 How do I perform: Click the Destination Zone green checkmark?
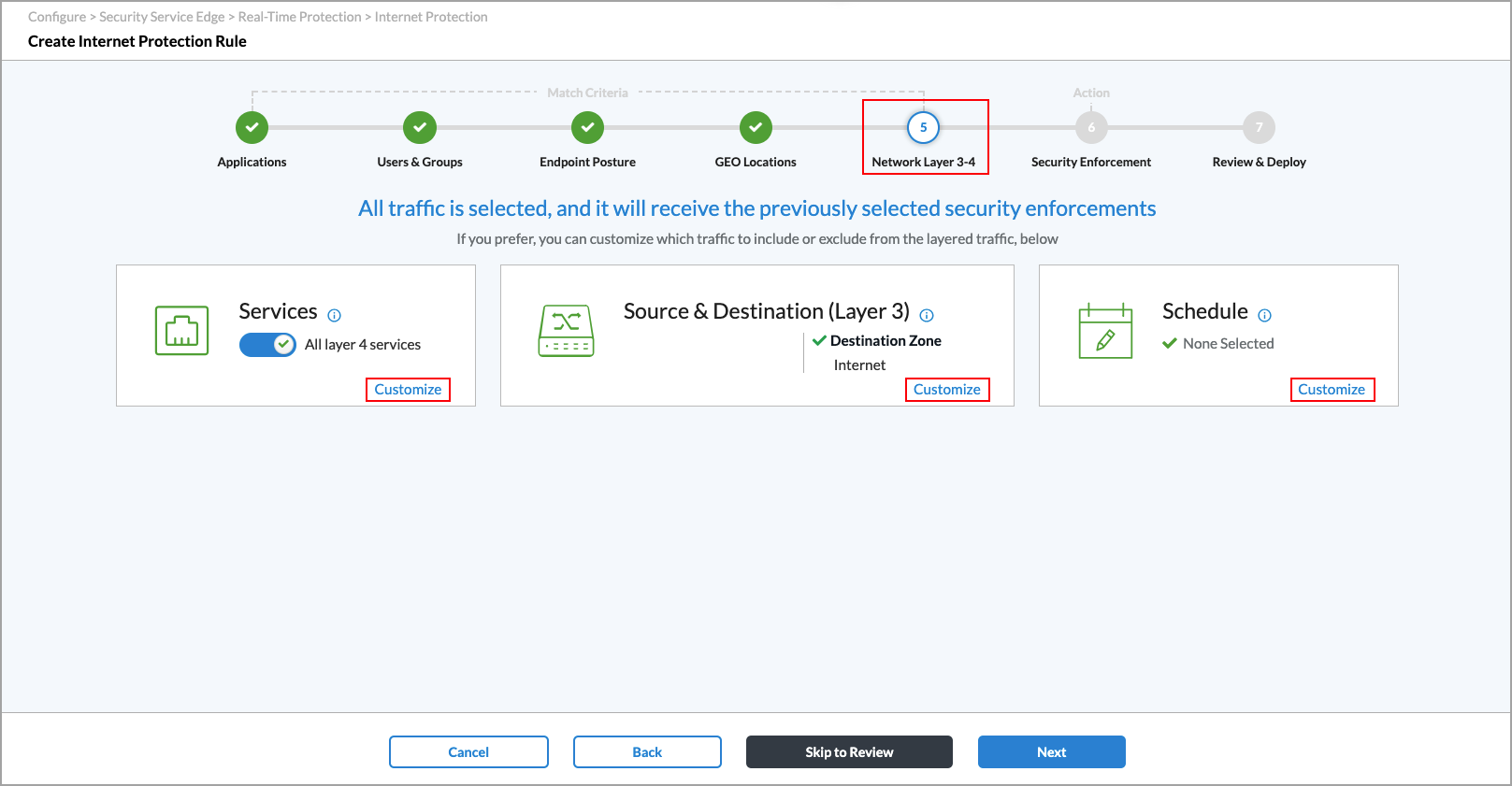click(x=819, y=340)
